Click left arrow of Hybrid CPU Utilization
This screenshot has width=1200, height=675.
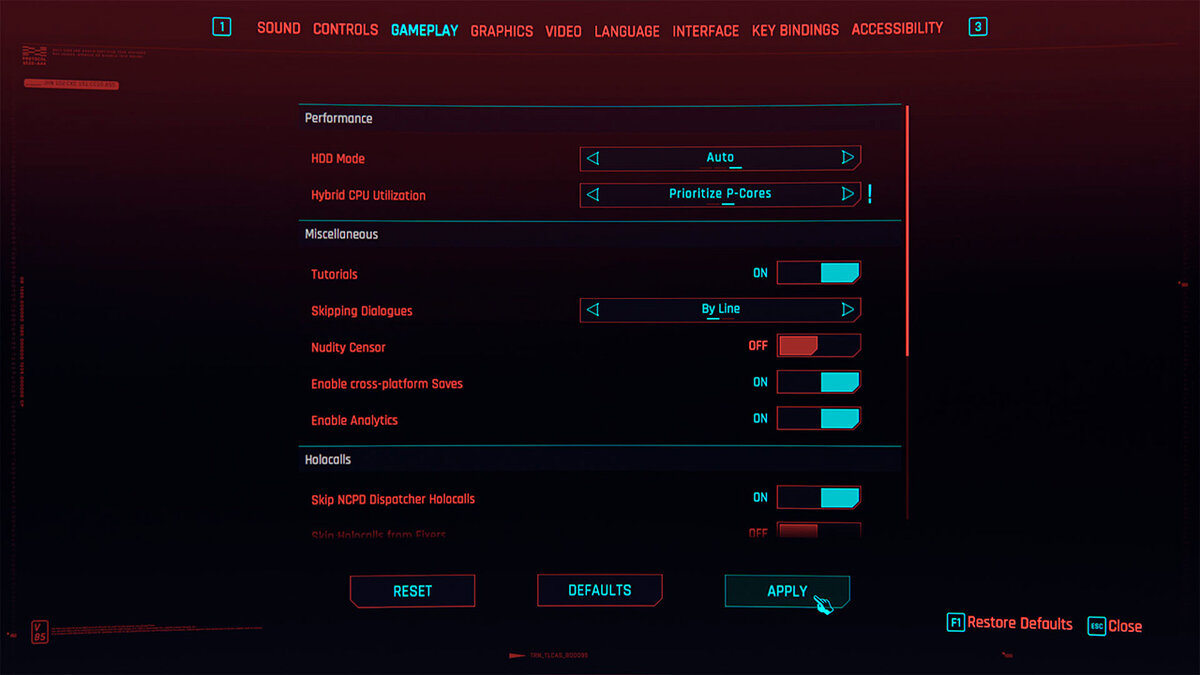[x=593, y=194]
